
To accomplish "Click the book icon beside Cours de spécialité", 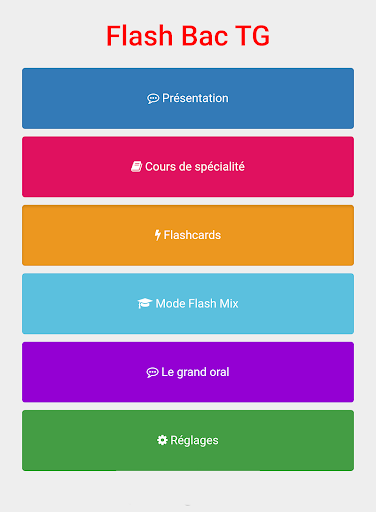I will tap(136, 167).
